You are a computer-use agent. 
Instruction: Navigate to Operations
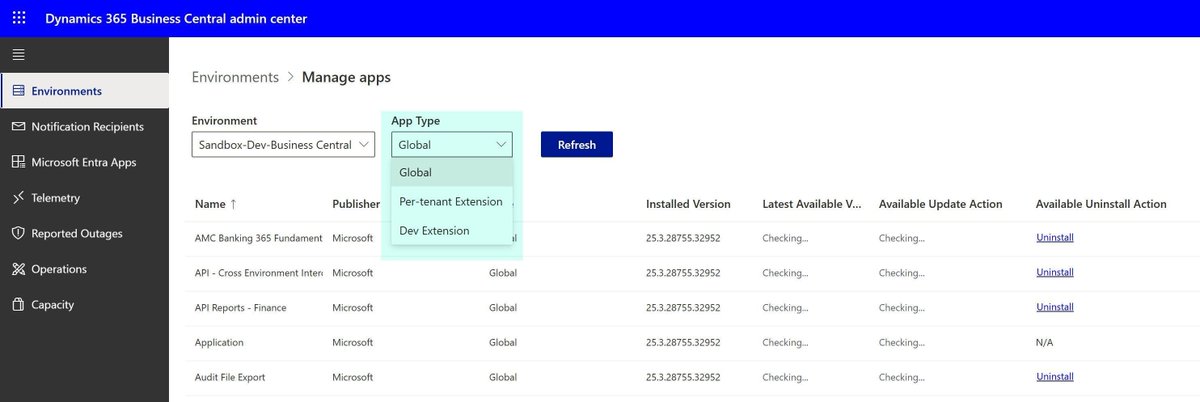point(59,269)
